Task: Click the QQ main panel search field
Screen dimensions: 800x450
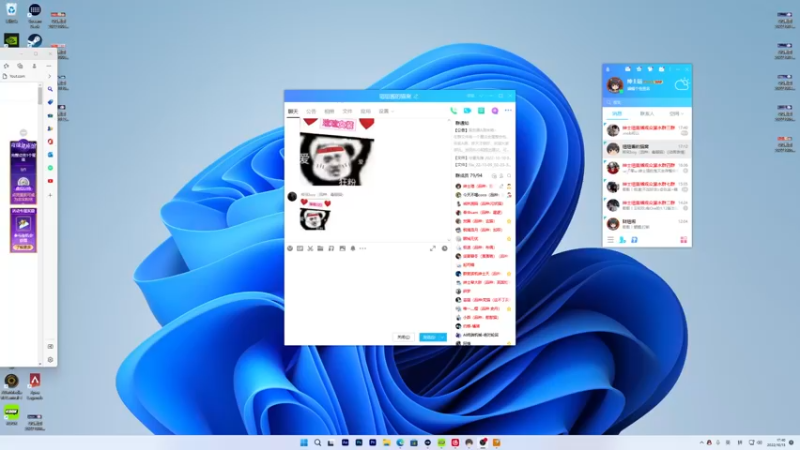Action: coord(647,102)
